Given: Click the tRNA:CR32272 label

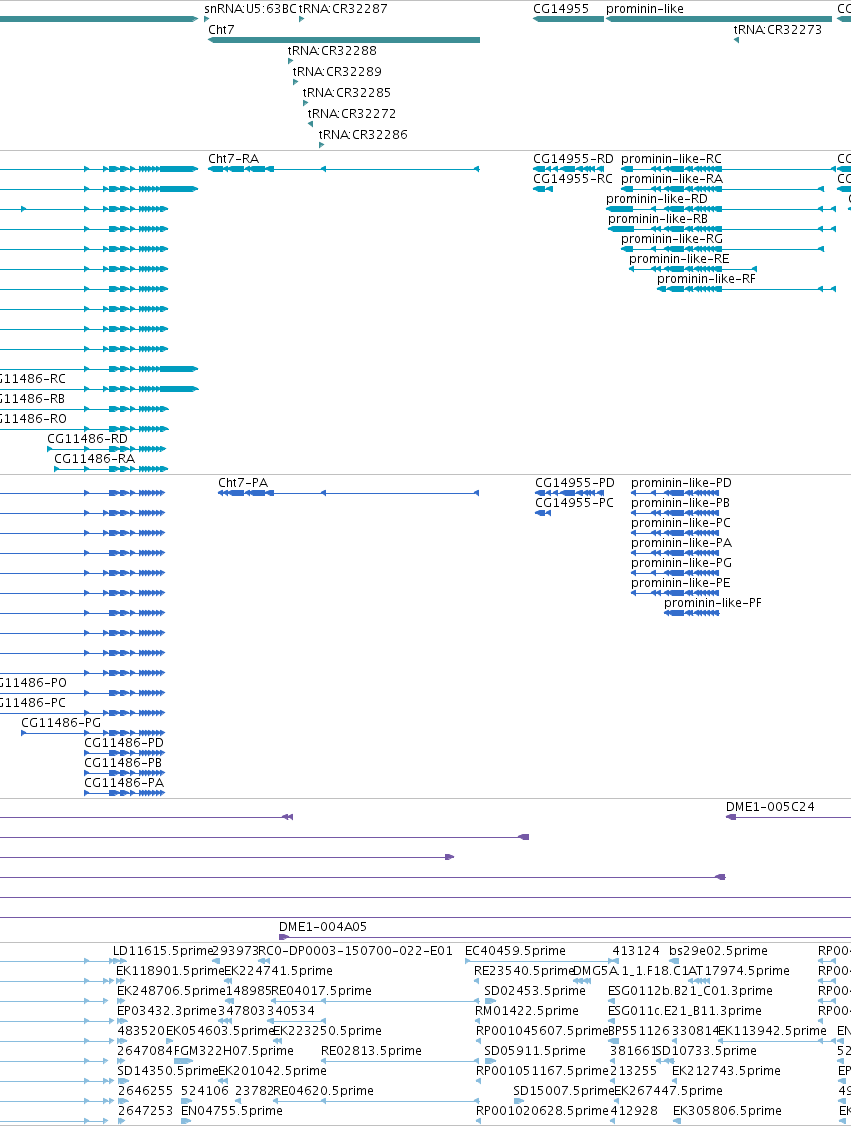Looking at the screenshot, I should tap(352, 113).
